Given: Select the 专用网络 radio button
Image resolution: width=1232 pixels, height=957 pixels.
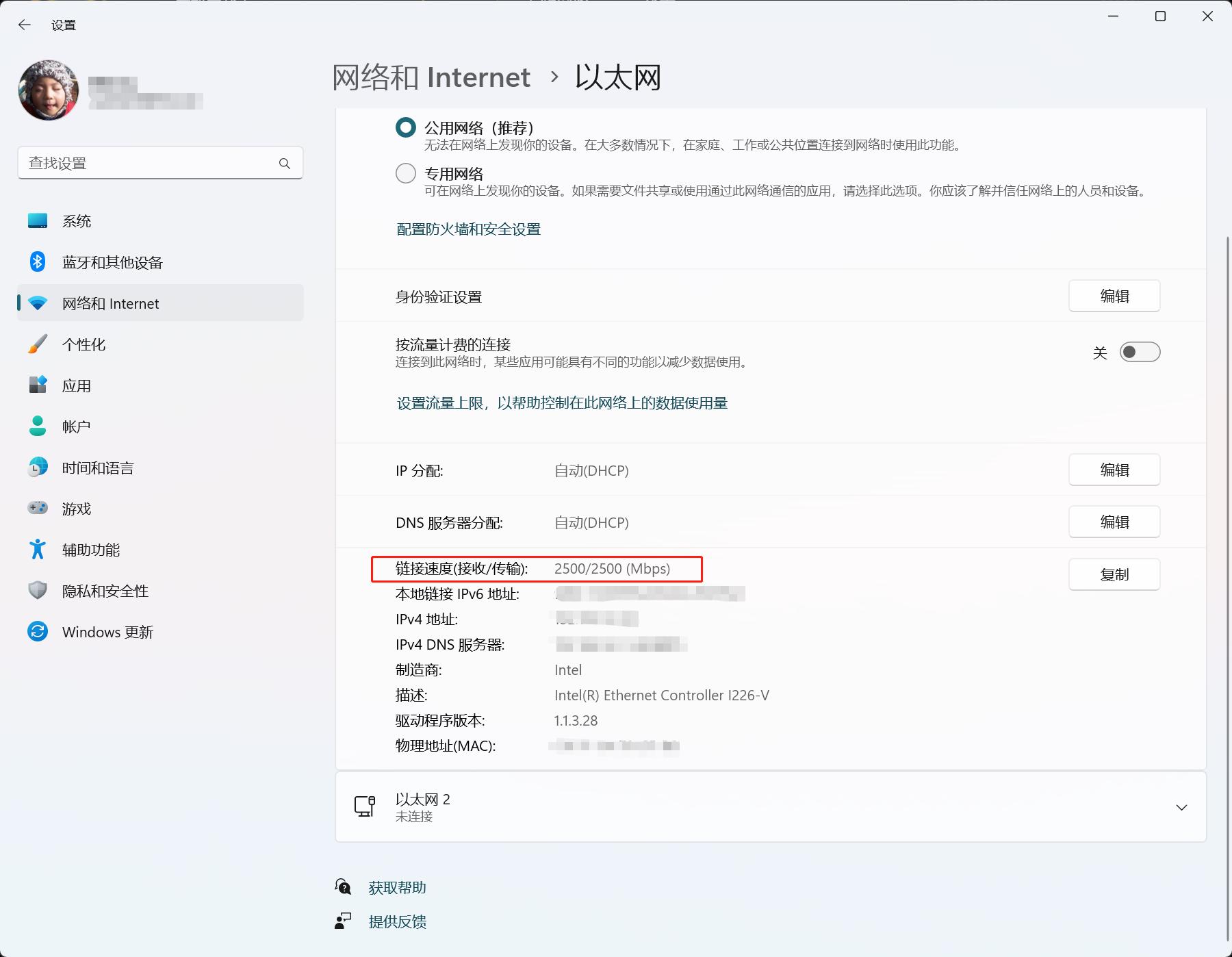Looking at the screenshot, I should point(405,173).
